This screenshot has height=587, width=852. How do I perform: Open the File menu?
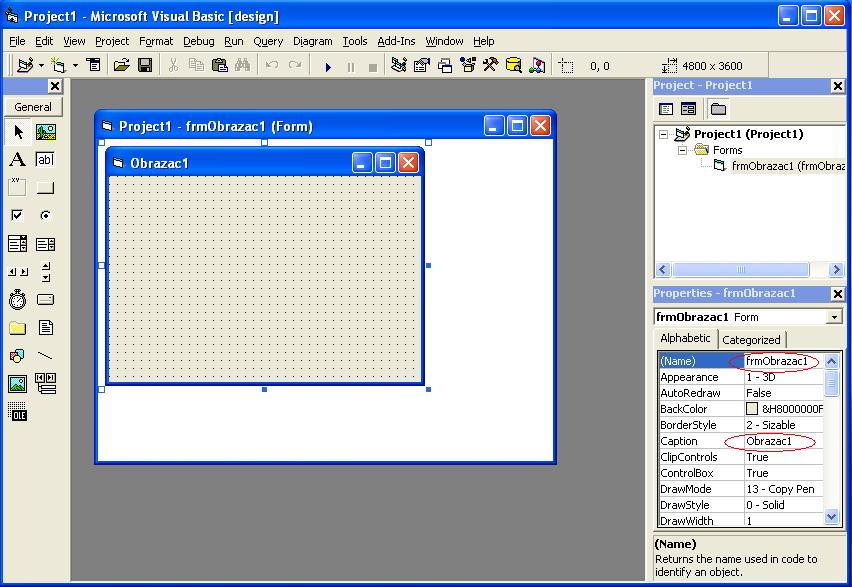(17, 41)
